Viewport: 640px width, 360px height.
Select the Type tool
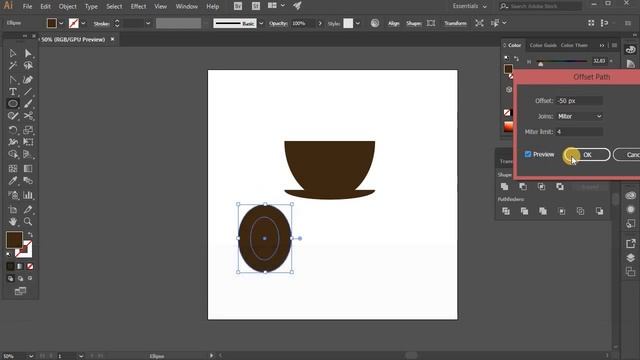coord(13,92)
